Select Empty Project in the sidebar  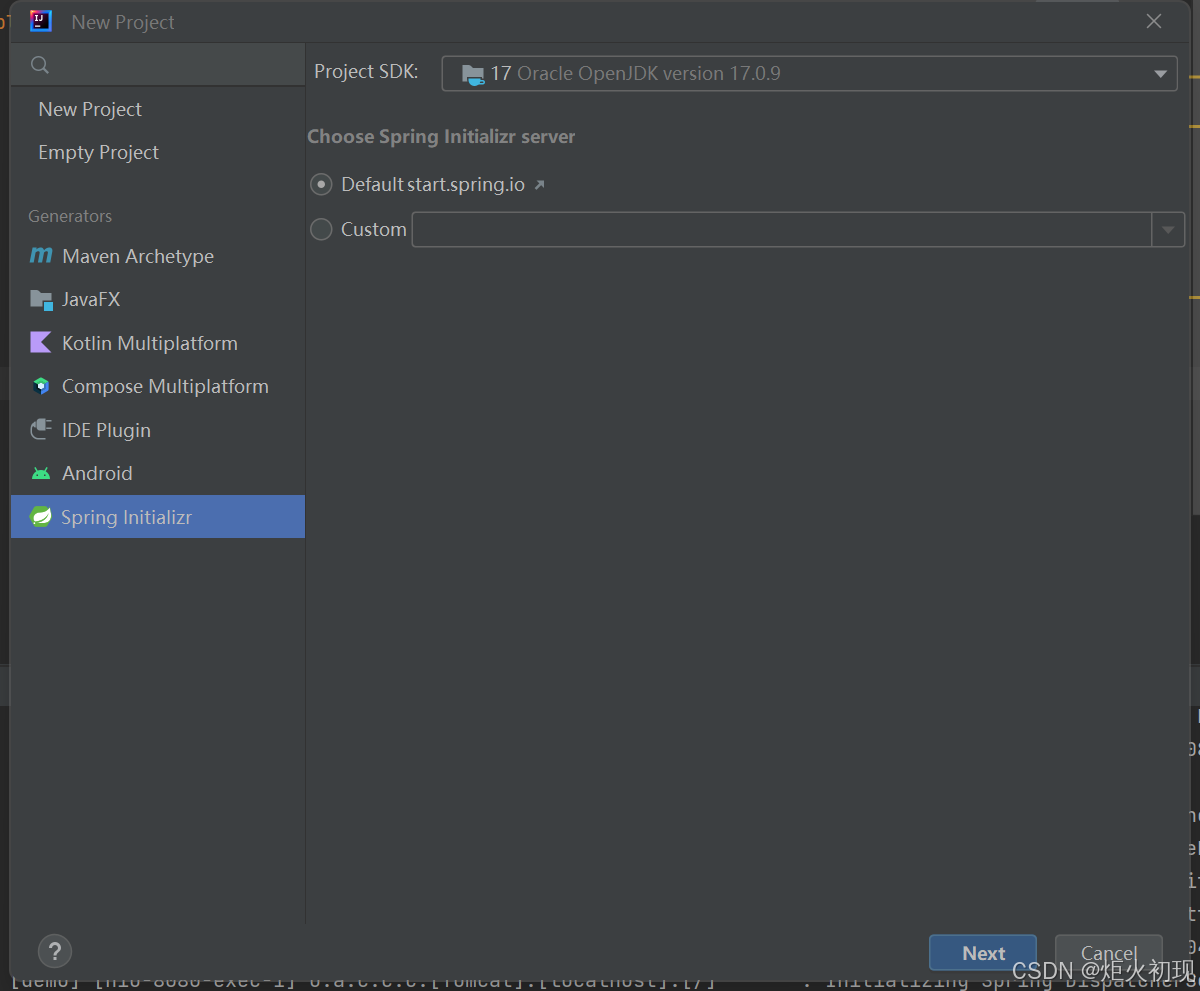coord(158,152)
